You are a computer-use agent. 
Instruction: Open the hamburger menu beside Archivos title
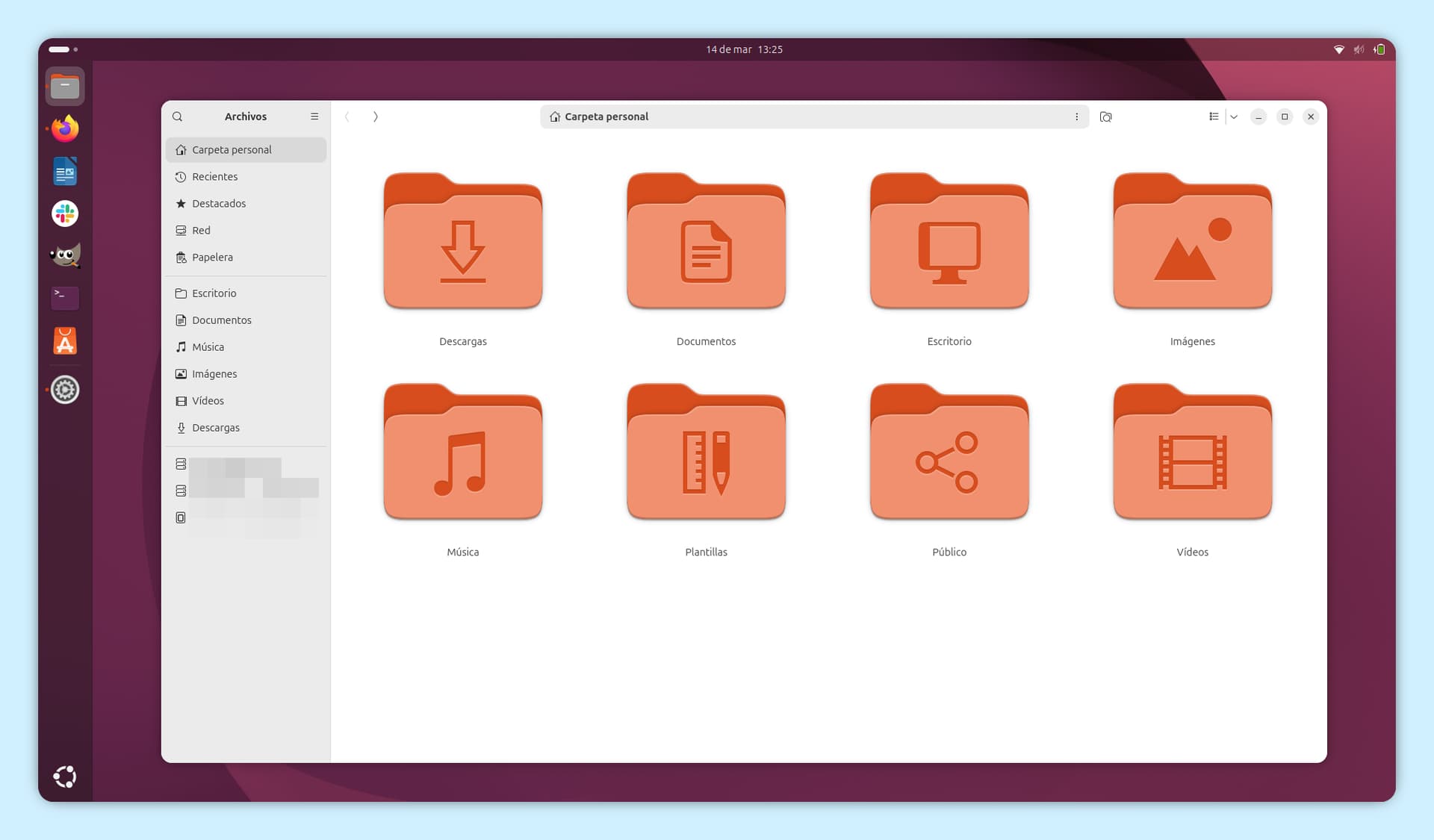click(x=314, y=116)
